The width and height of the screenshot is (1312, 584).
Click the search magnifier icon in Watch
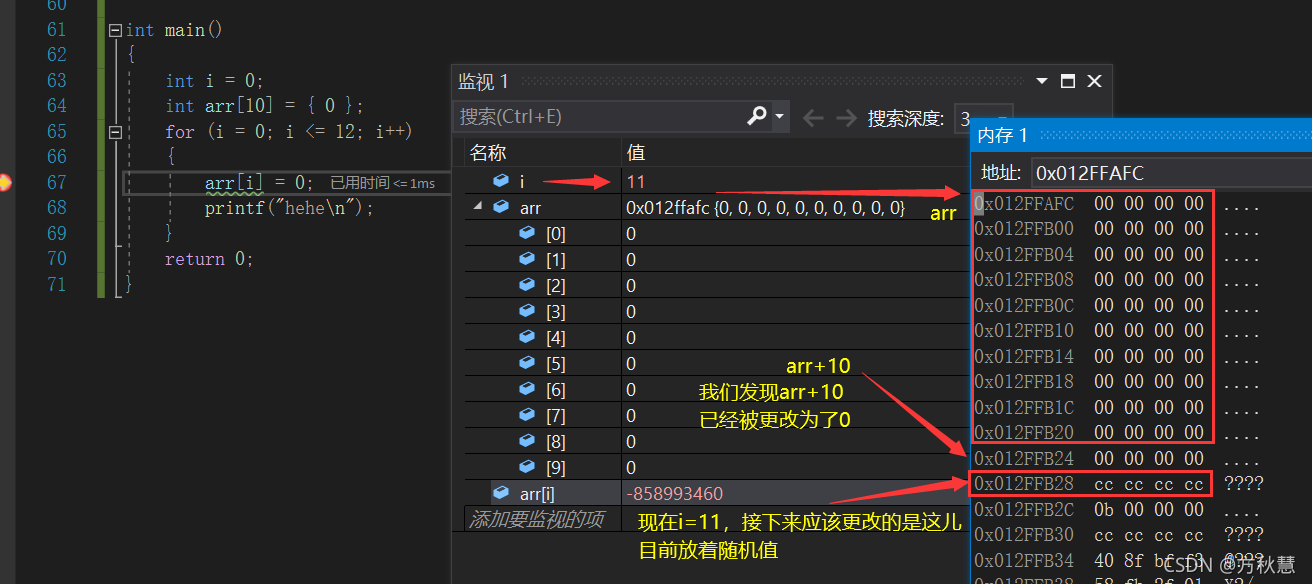pos(757,117)
